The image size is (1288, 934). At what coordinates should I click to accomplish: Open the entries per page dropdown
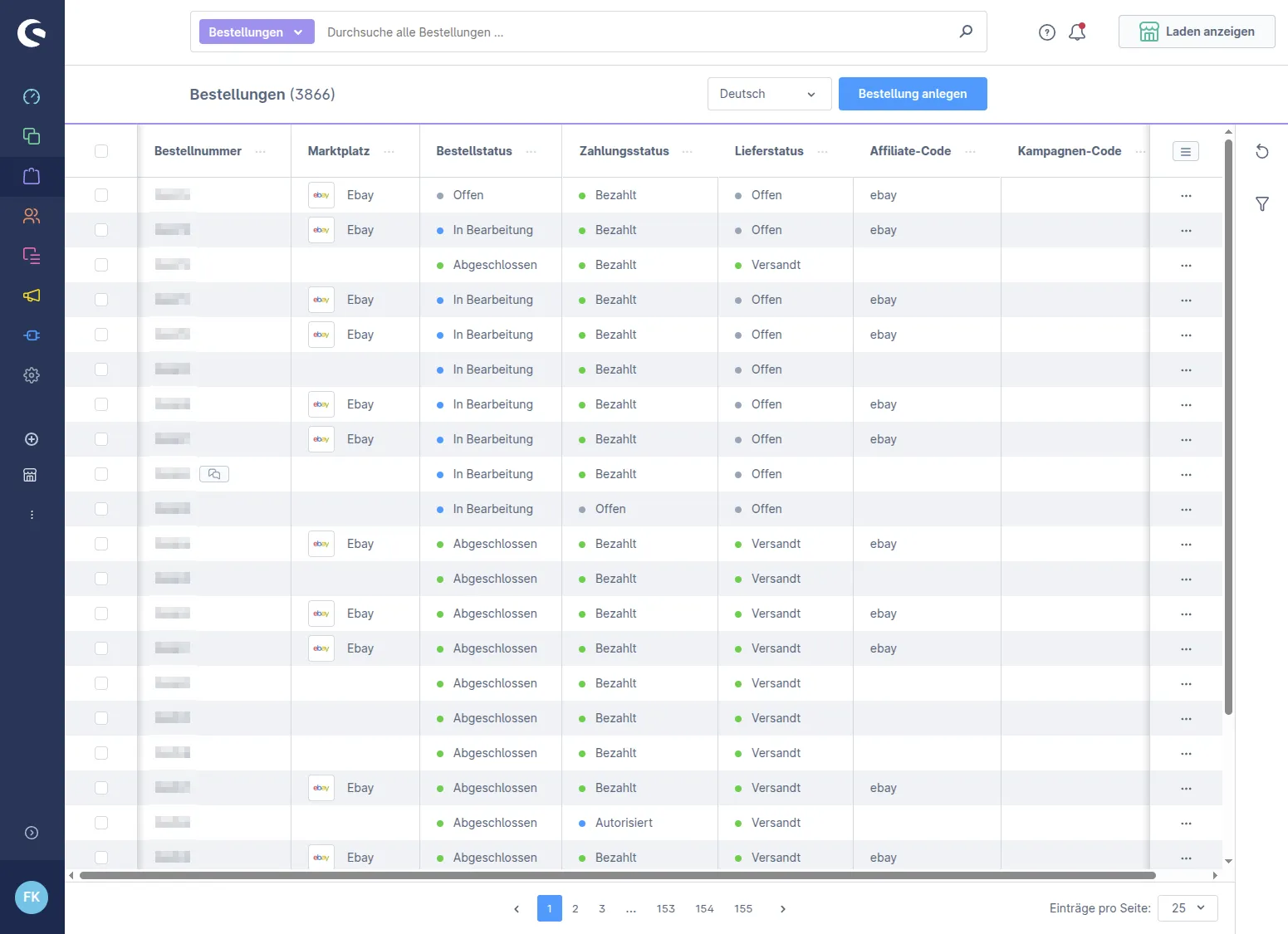coord(1188,908)
